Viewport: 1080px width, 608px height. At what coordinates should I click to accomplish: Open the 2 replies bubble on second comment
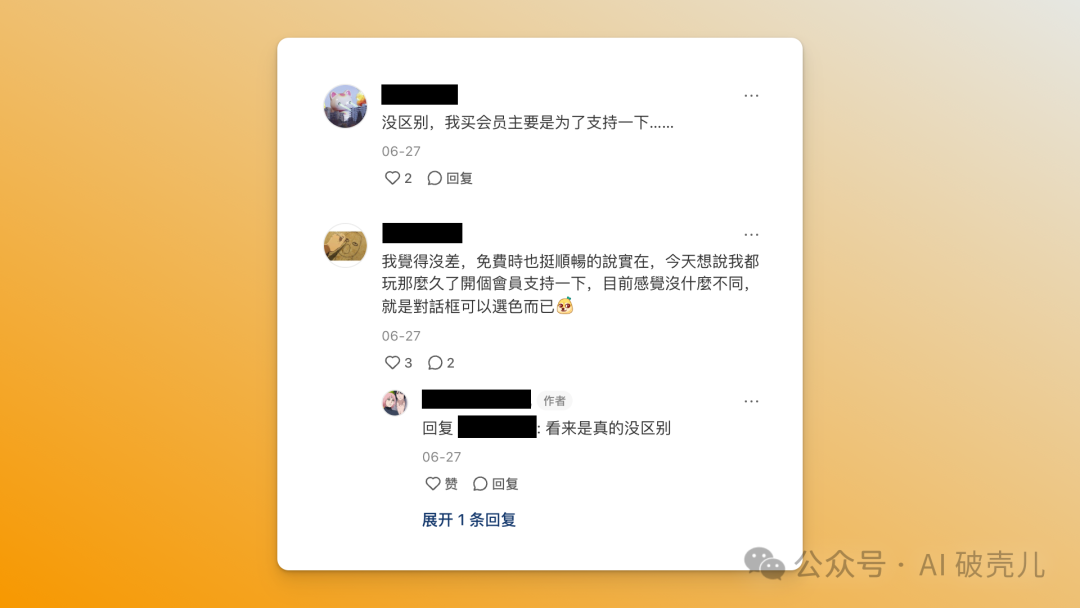(x=435, y=363)
